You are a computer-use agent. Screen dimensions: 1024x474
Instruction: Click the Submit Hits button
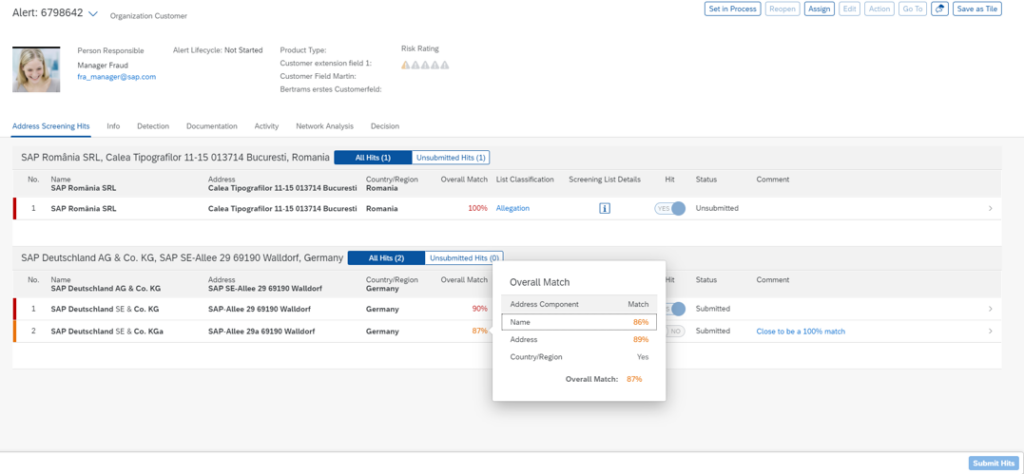[x=993, y=463]
